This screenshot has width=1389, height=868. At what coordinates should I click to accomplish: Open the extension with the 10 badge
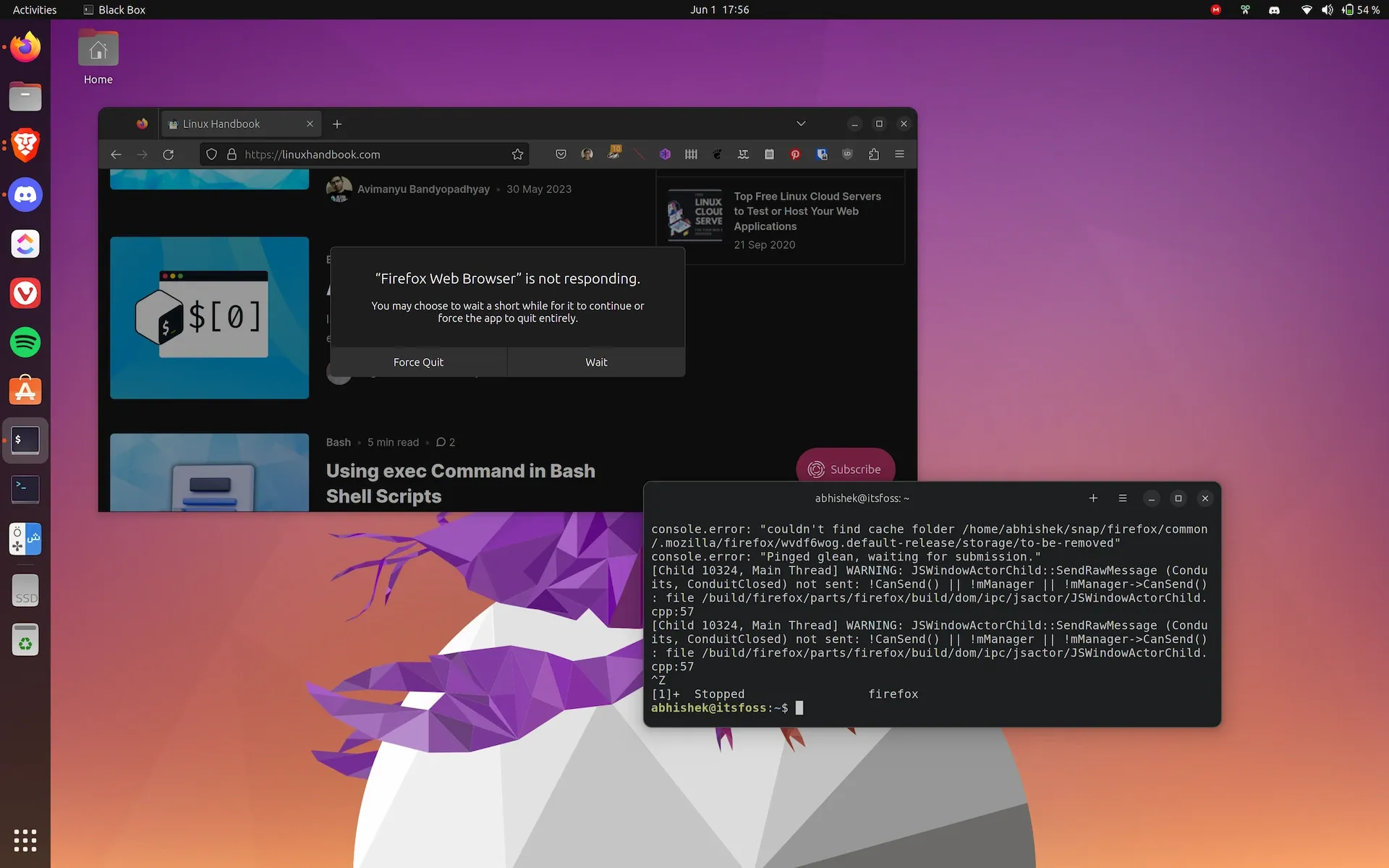click(613, 153)
